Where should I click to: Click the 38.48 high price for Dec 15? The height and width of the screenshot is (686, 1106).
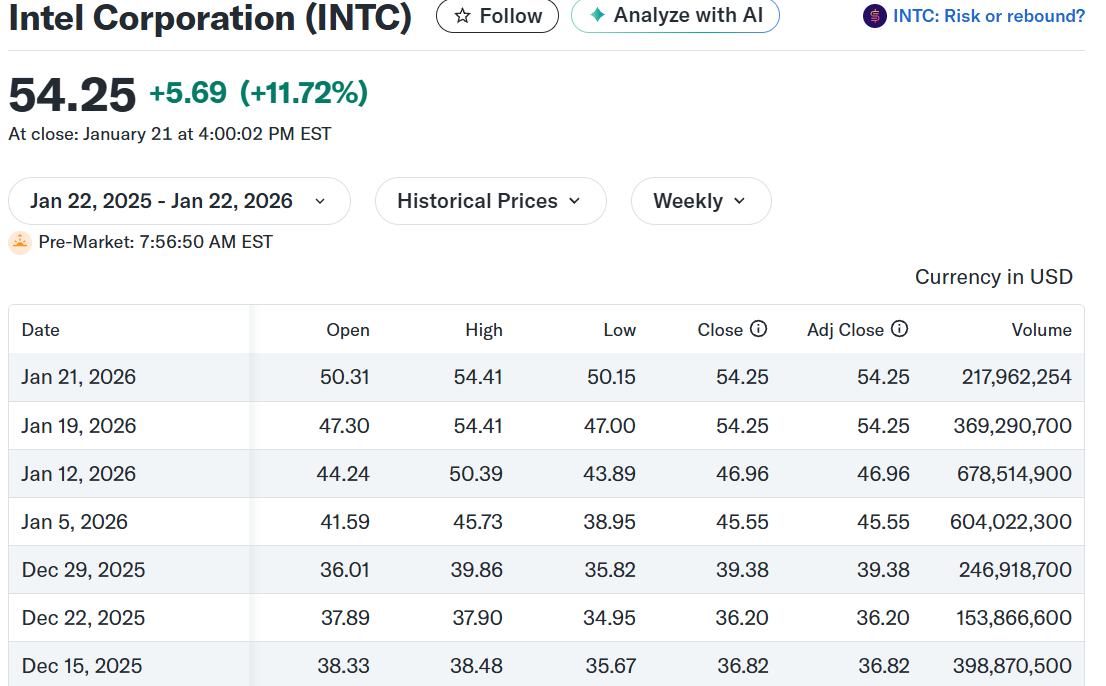click(477, 666)
